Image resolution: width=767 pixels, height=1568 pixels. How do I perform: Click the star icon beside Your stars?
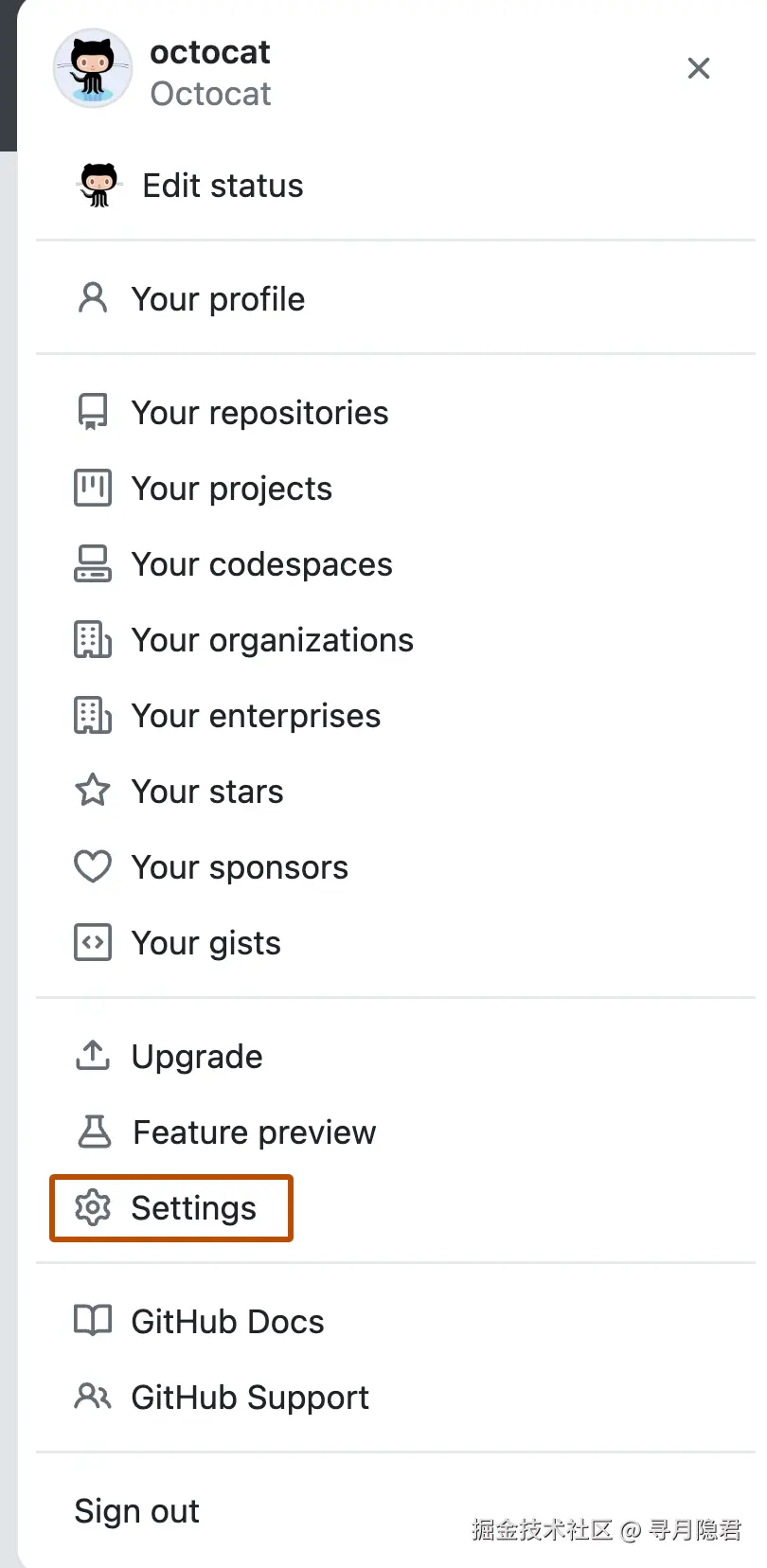click(92, 791)
